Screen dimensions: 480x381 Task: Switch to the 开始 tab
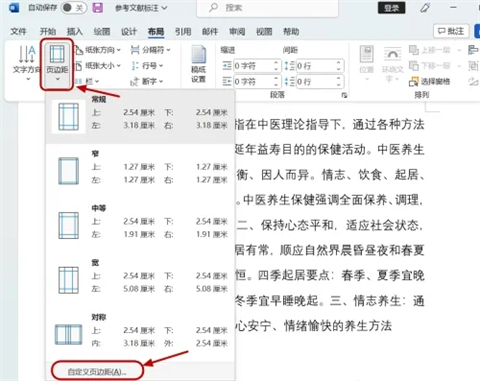(48, 32)
